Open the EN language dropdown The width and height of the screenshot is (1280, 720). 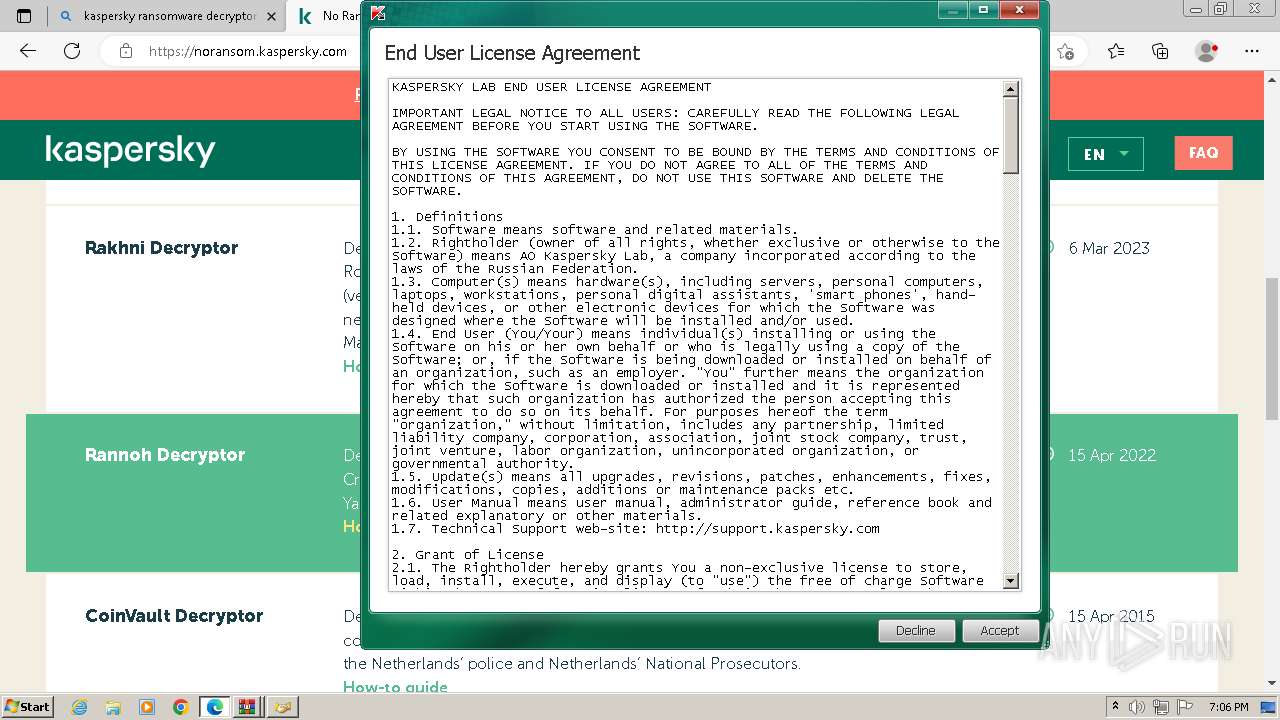pyautogui.click(x=1105, y=154)
